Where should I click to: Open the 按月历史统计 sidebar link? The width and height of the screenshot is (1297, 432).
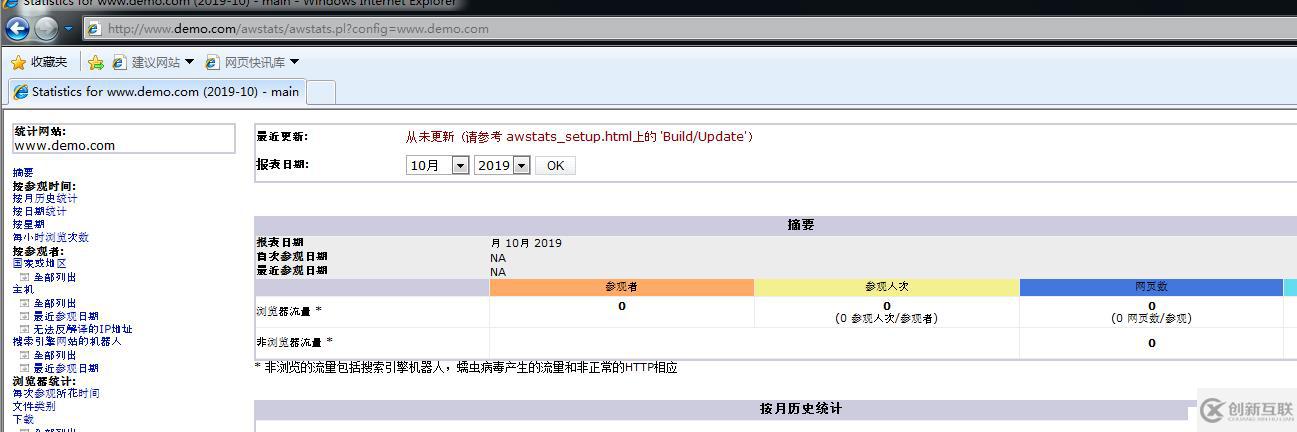click(45, 199)
